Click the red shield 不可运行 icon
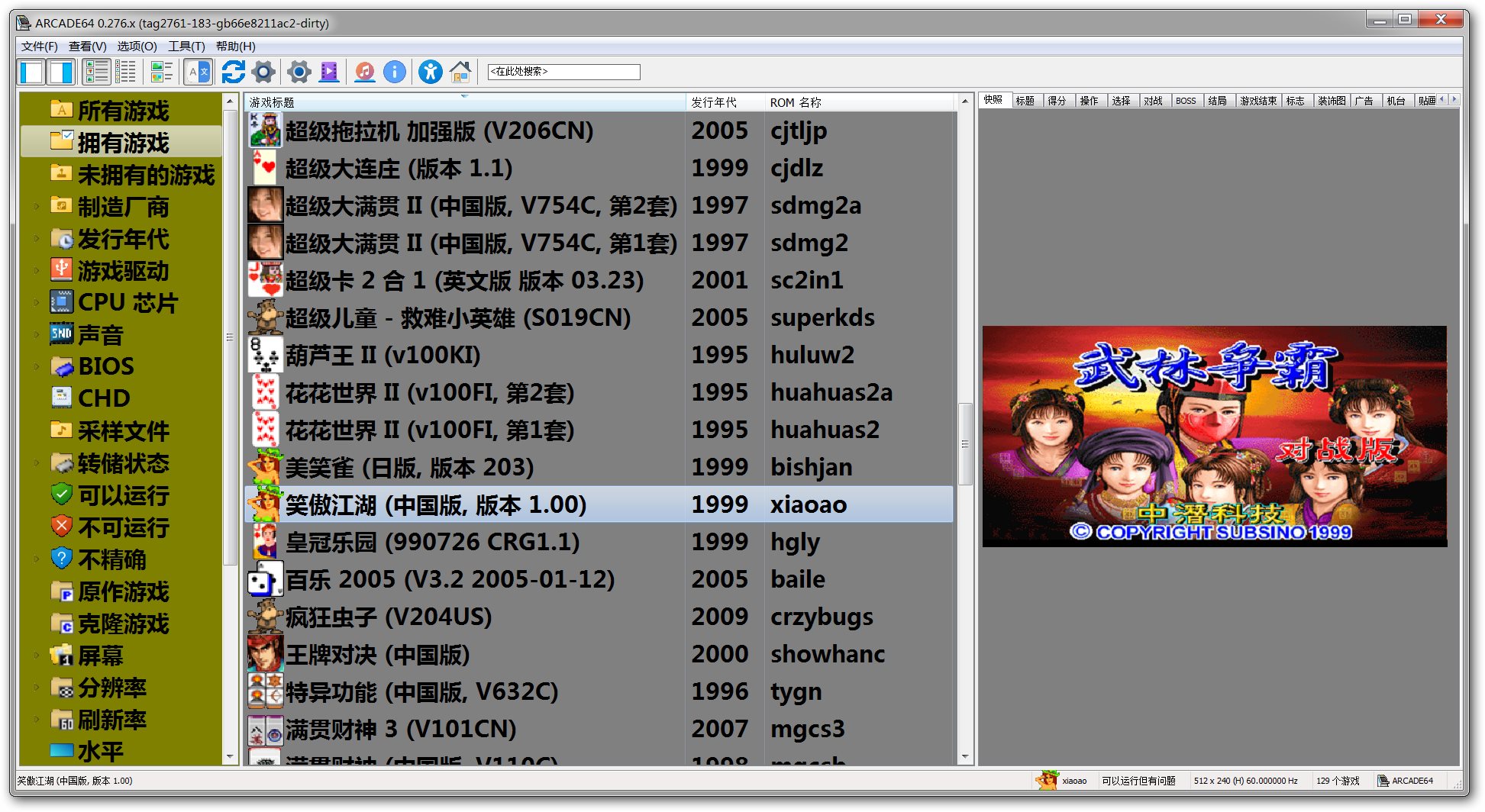This screenshot has width=1485, height=812. click(x=62, y=527)
